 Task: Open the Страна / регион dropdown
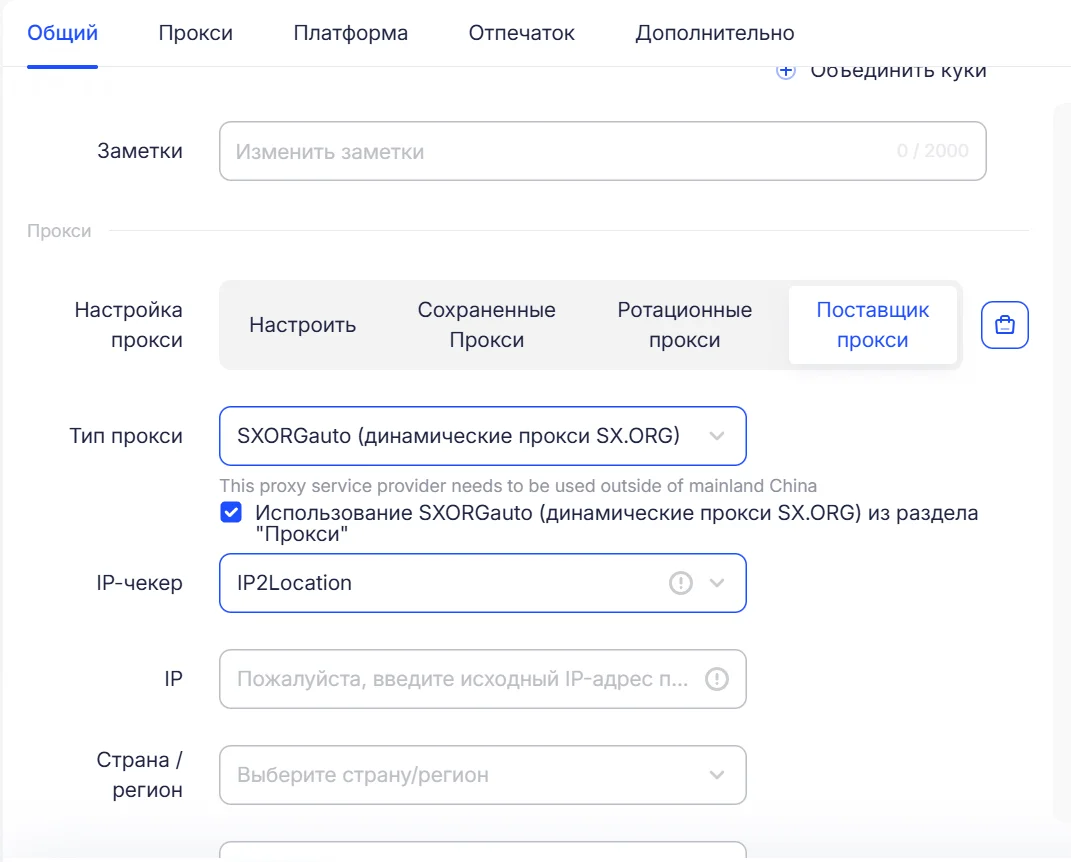pyautogui.click(x=482, y=775)
